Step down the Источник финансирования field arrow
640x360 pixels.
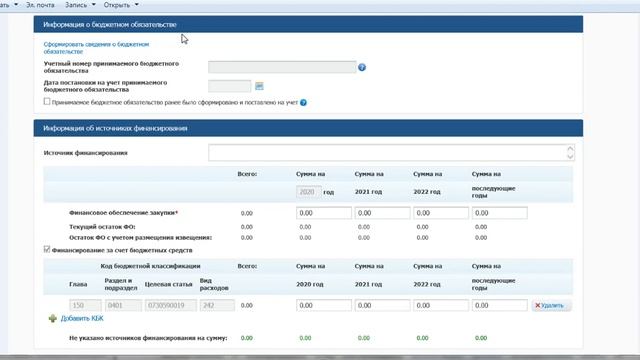(x=570, y=156)
